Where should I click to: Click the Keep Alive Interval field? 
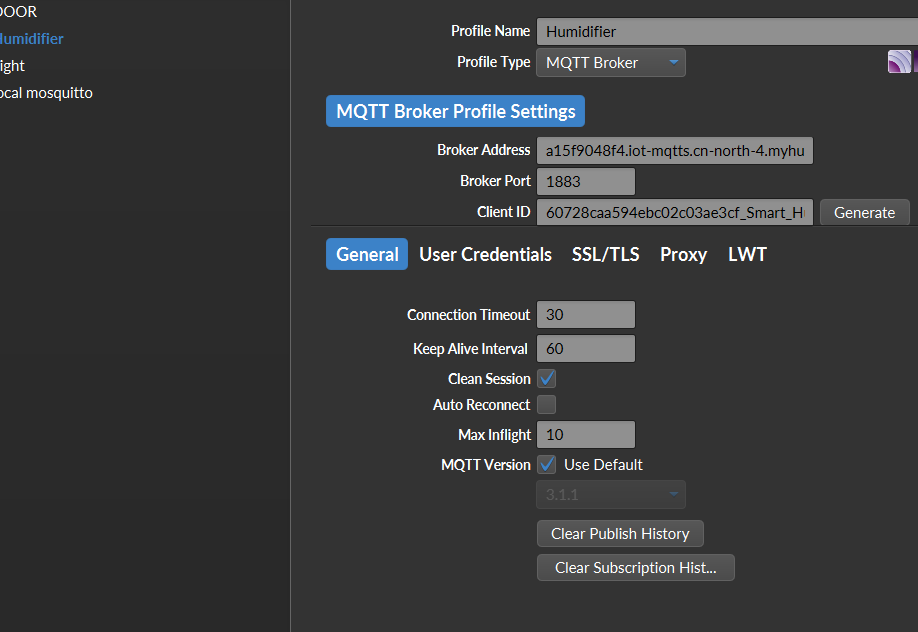(586, 349)
